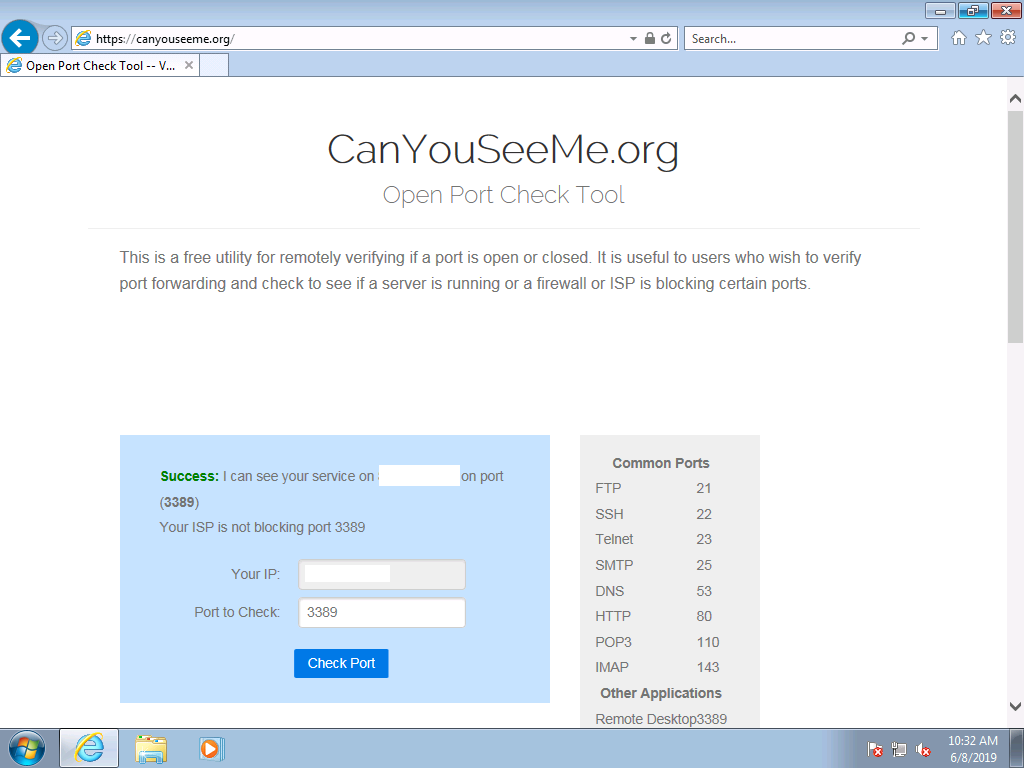The width and height of the screenshot is (1024, 768).
Task: Click the Internet Explorer taskbar icon
Action: pyautogui.click(x=89, y=748)
